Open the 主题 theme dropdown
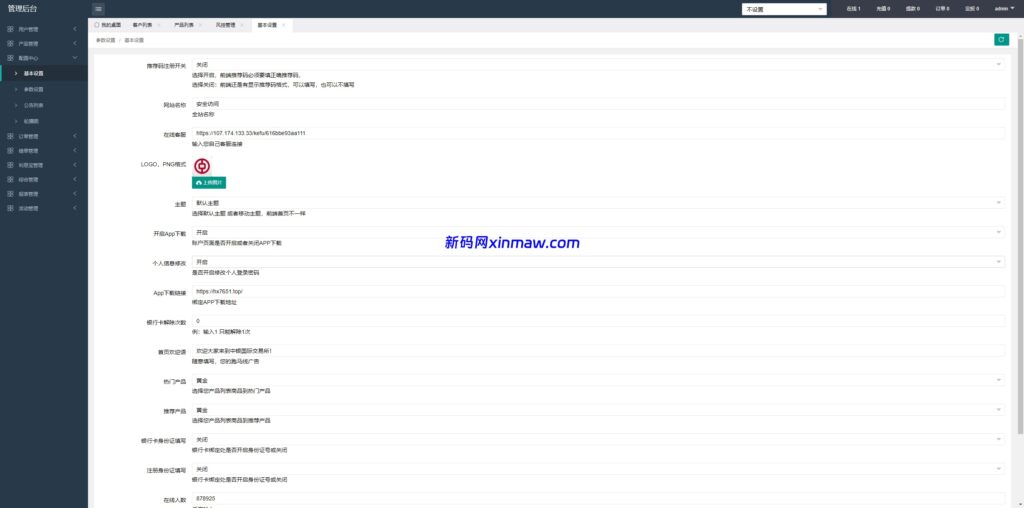1024x508 pixels. (598, 202)
